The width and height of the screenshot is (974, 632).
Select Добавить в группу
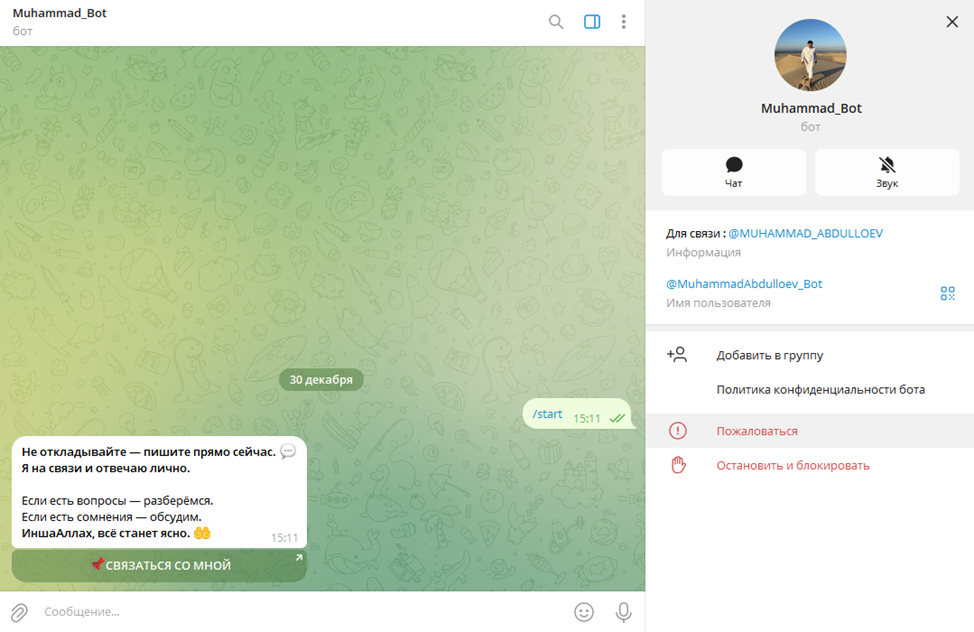click(810, 355)
